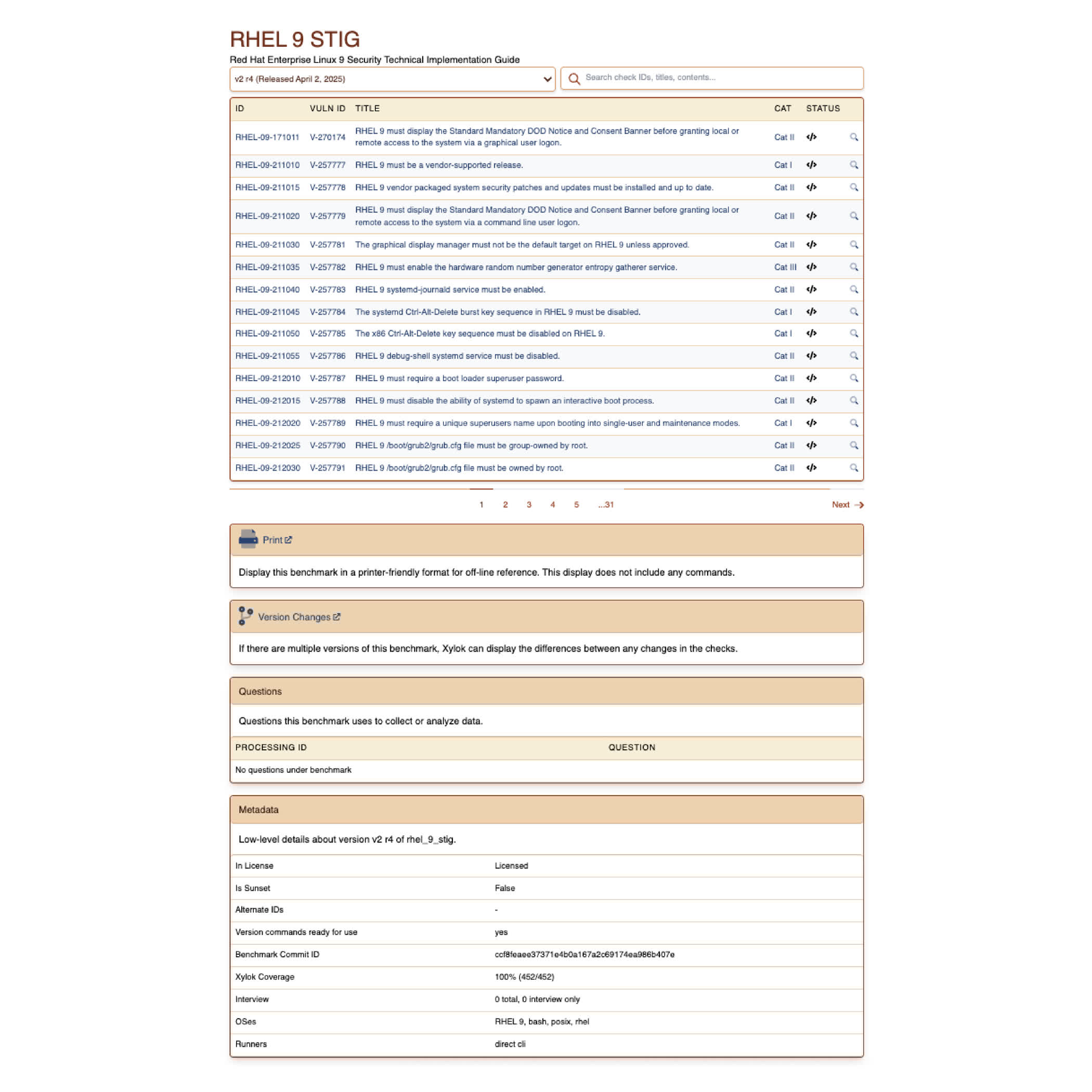
Task: Click magnifier icon for RHEL-09-211035 row
Action: pos(853,267)
